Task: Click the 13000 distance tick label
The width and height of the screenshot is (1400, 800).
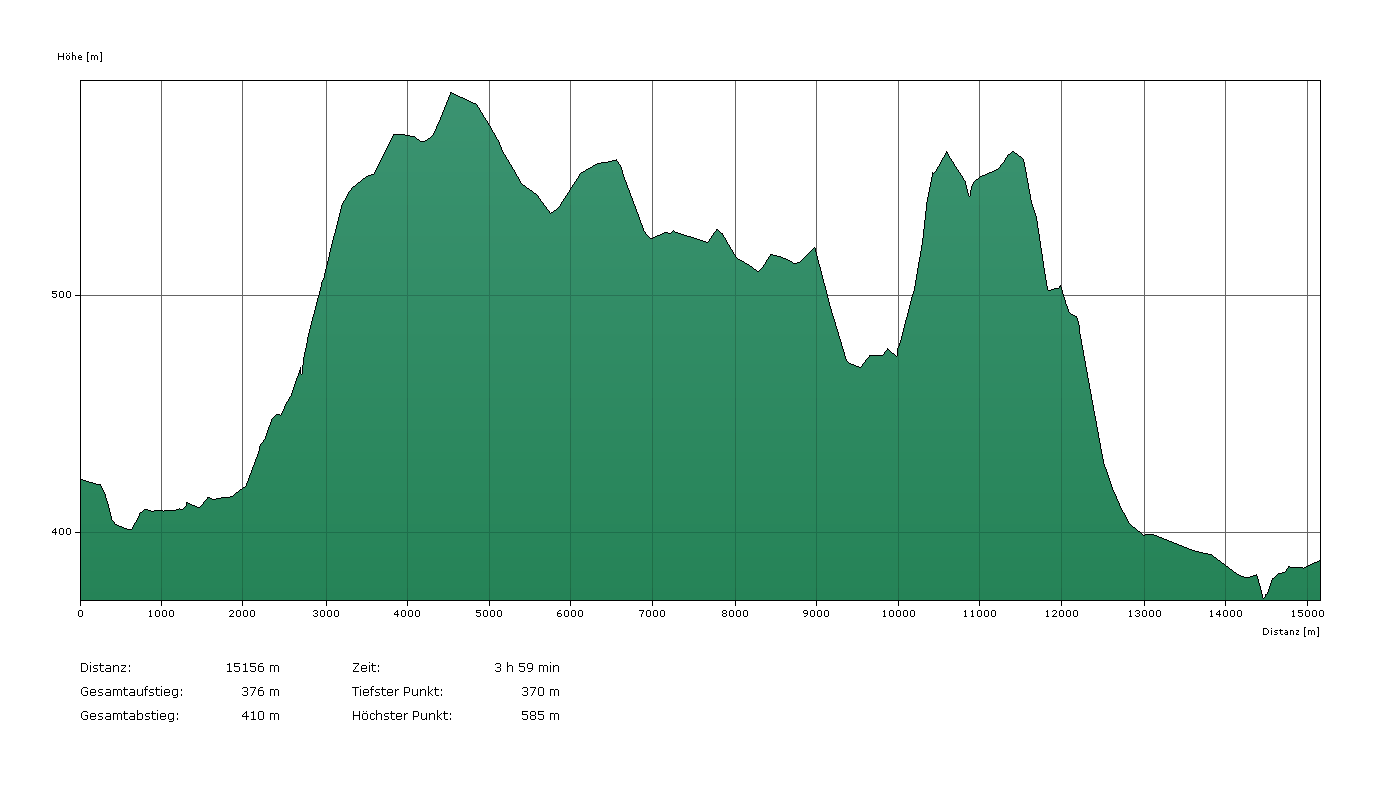Action: [1143, 613]
